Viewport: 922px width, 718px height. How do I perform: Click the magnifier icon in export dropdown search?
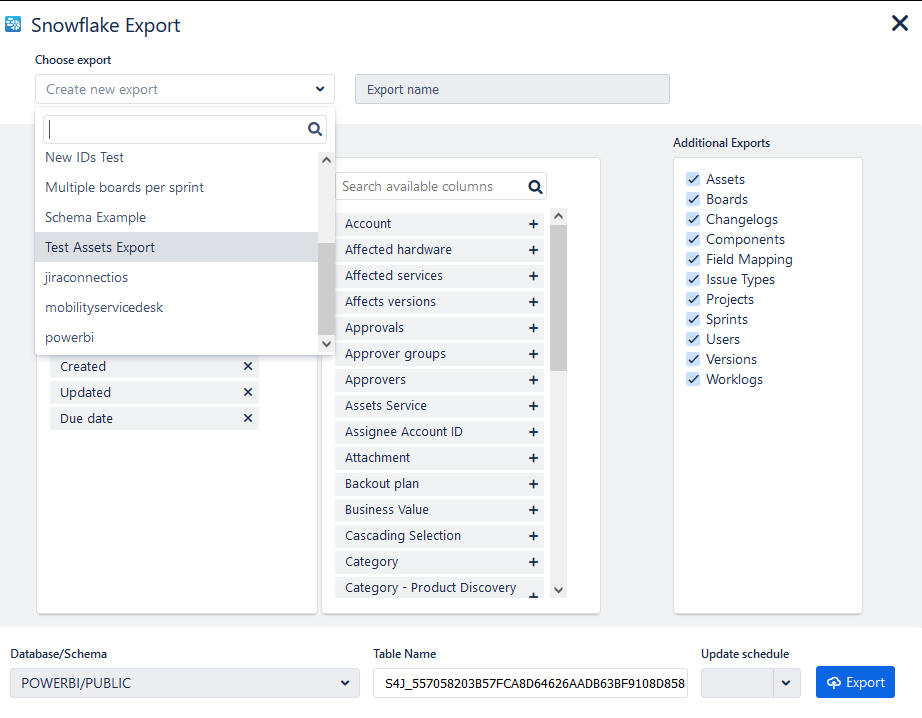click(x=315, y=129)
